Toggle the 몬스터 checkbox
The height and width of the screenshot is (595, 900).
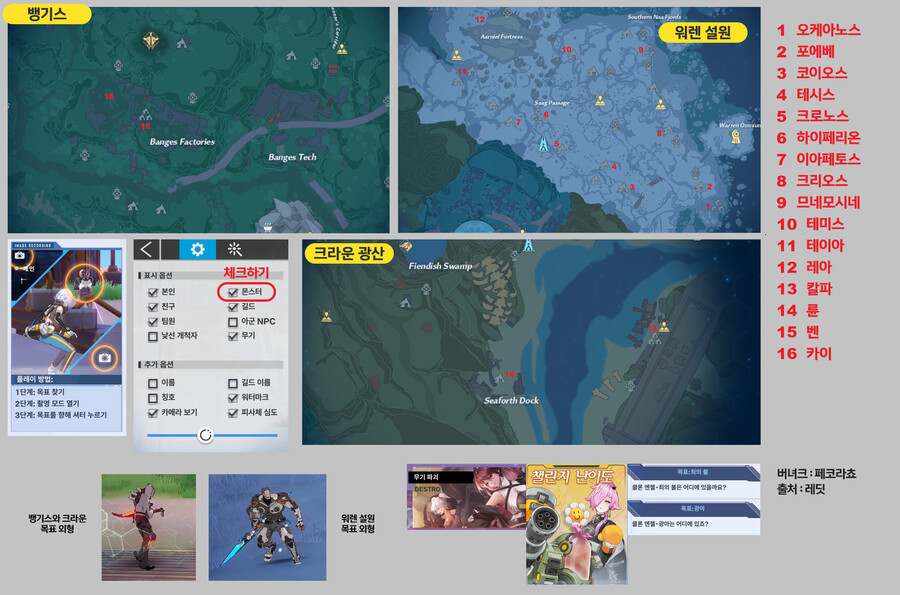pyautogui.click(x=233, y=292)
